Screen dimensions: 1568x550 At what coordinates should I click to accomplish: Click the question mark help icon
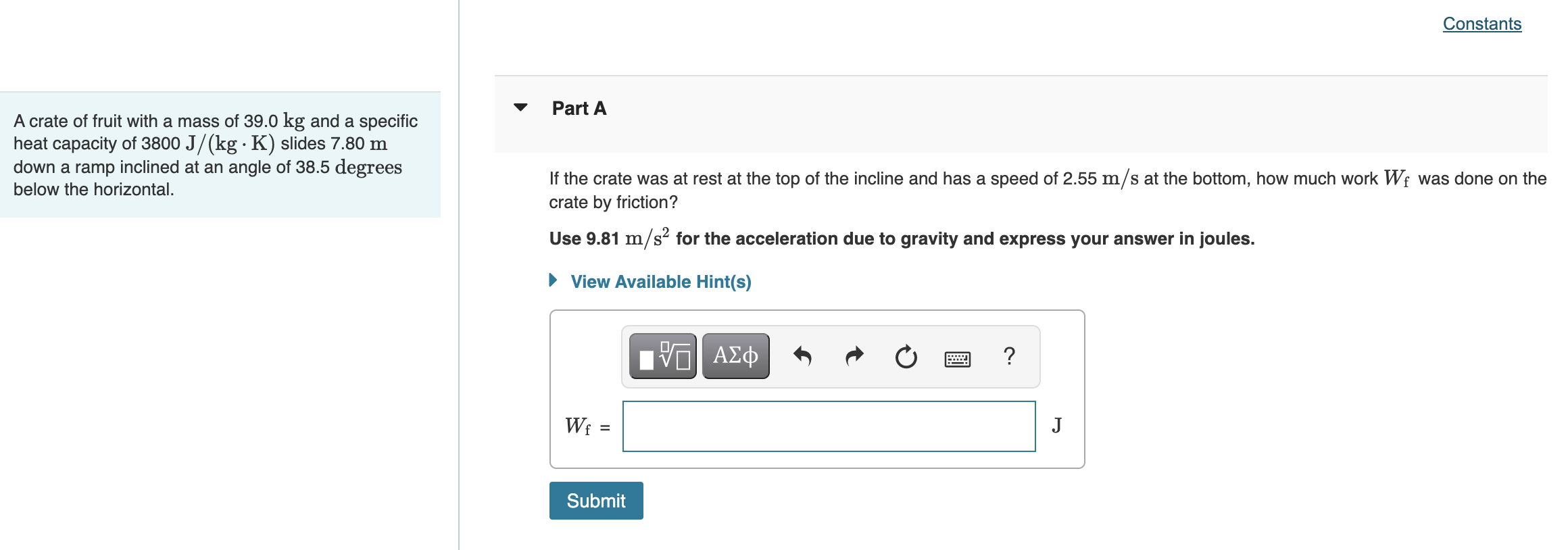point(1009,355)
